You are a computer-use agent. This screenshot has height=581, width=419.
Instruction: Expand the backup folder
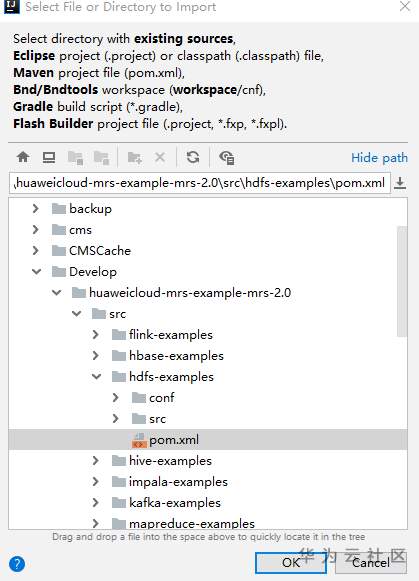36,209
